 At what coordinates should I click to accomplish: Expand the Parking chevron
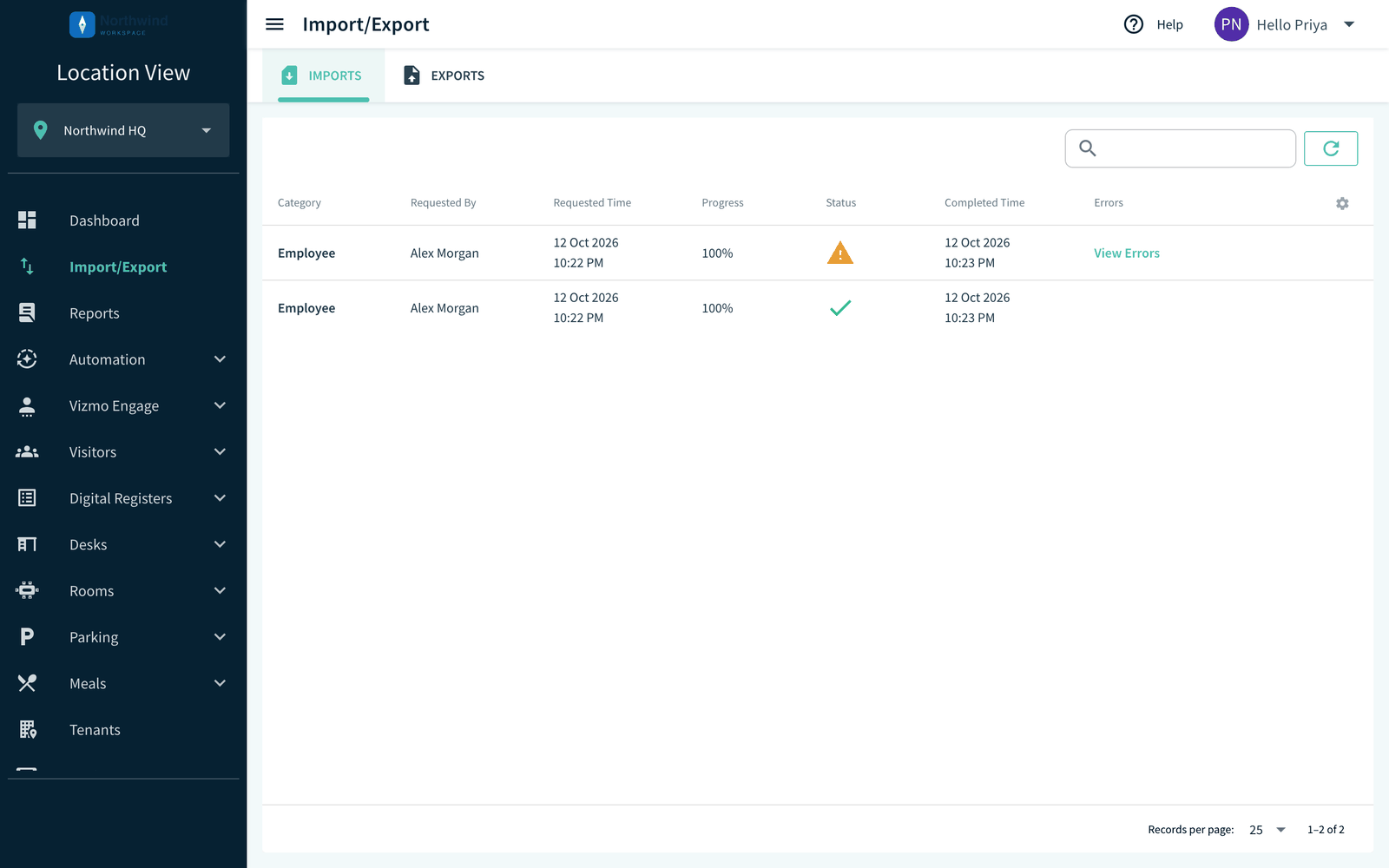point(220,637)
